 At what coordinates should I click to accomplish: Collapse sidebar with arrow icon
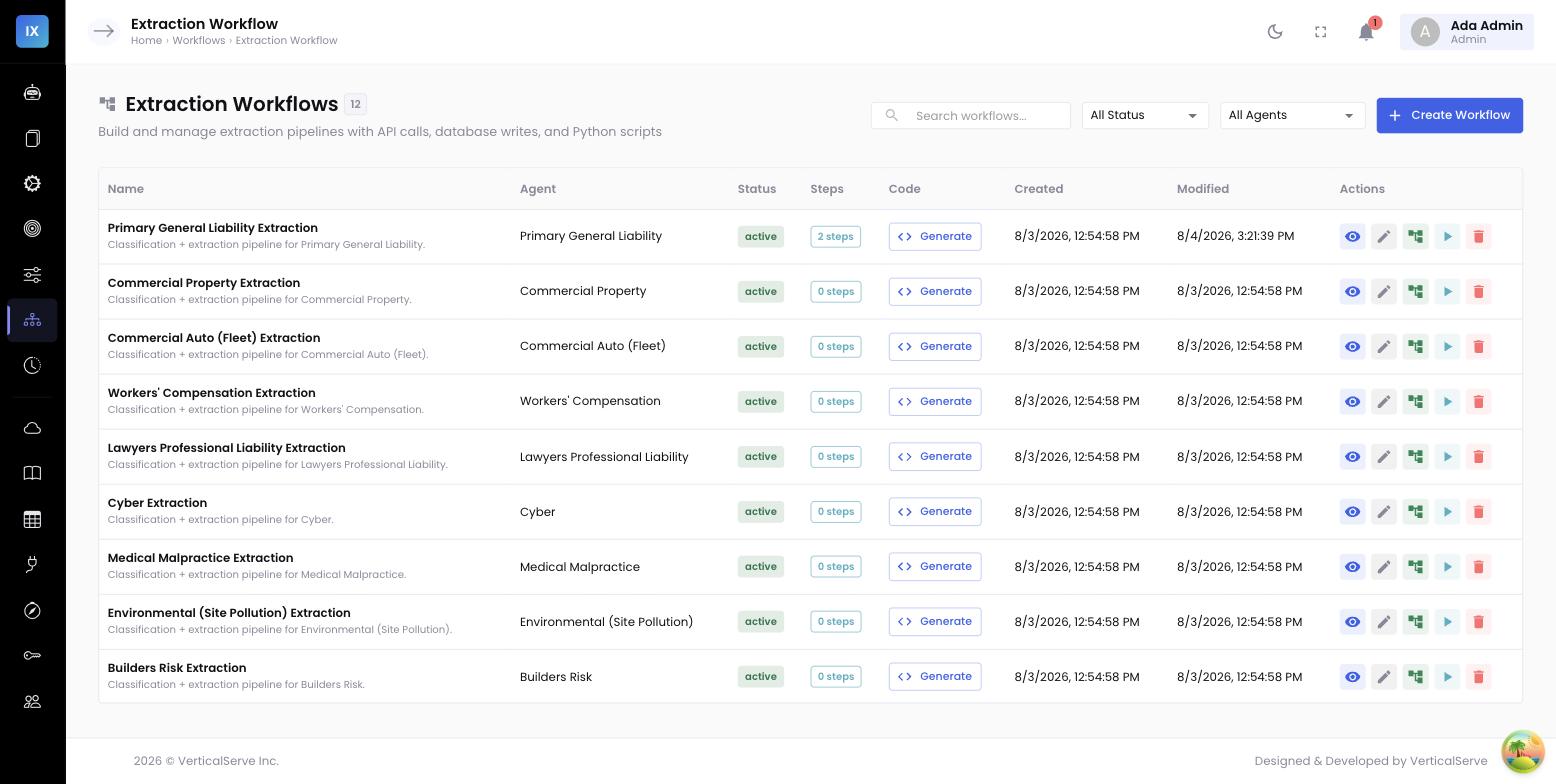click(103, 32)
